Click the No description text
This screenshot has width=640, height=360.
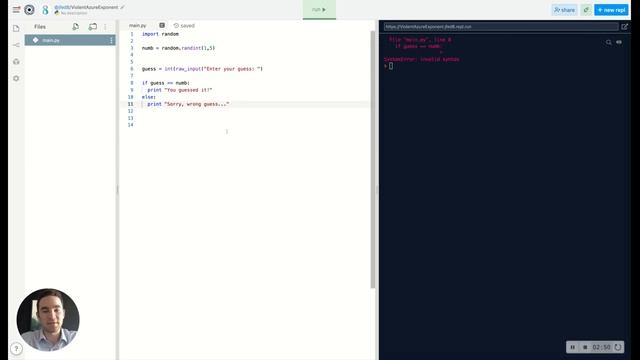point(73,13)
